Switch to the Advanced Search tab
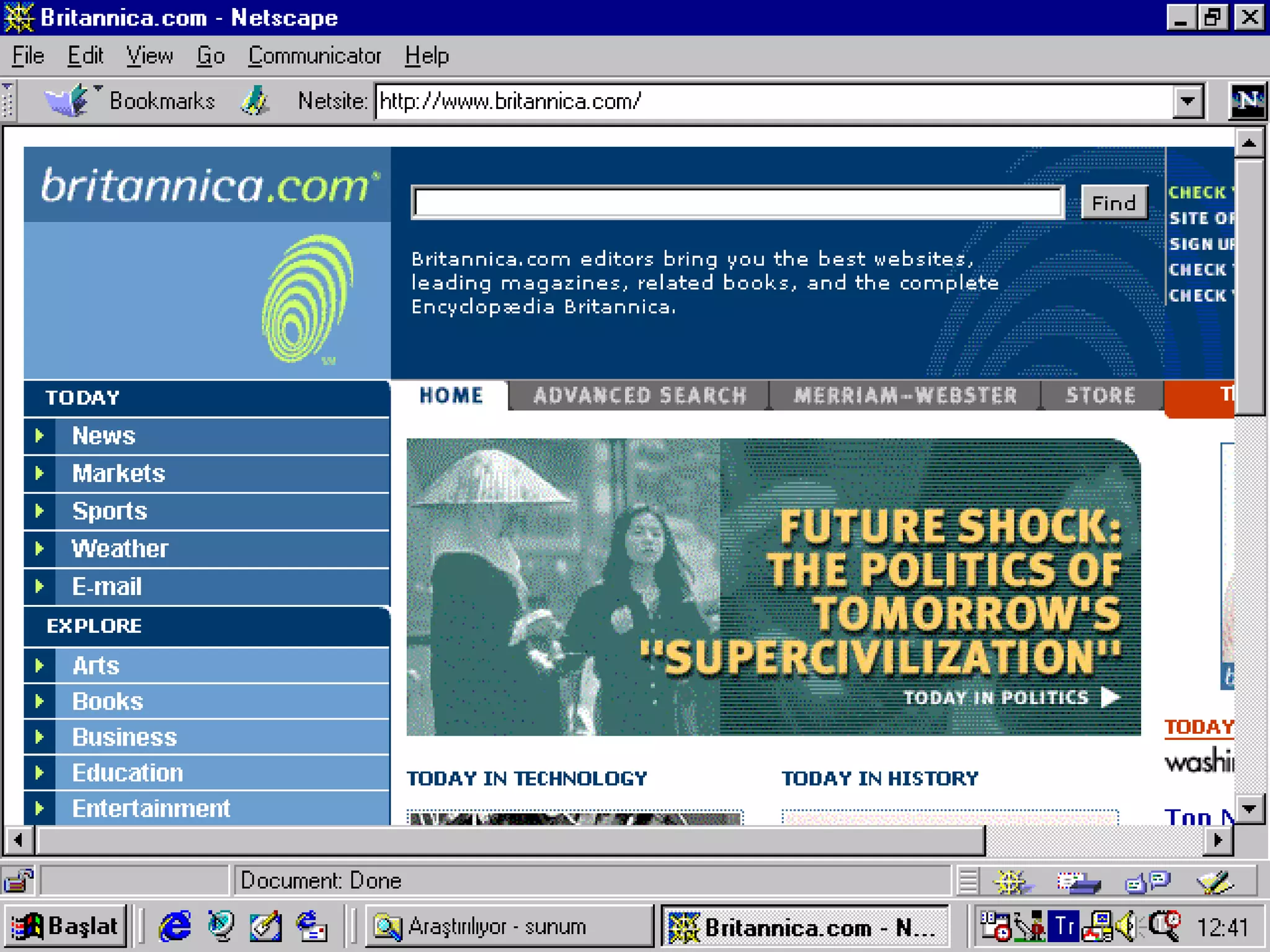This screenshot has height=952, width=1270. click(x=639, y=395)
